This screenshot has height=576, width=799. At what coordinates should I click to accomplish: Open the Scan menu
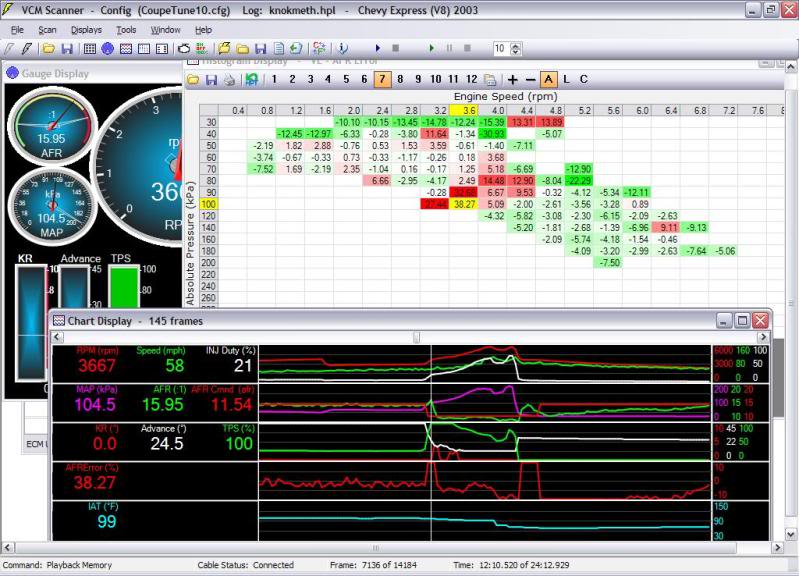pyautogui.click(x=47, y=30)
